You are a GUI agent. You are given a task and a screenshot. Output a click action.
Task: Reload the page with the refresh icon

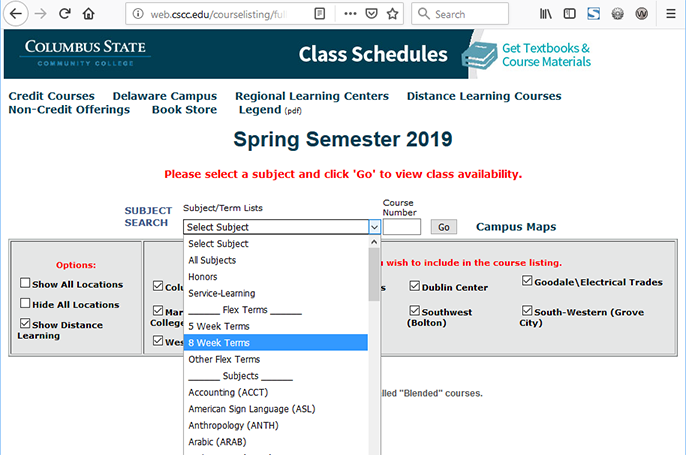[65, 14]
